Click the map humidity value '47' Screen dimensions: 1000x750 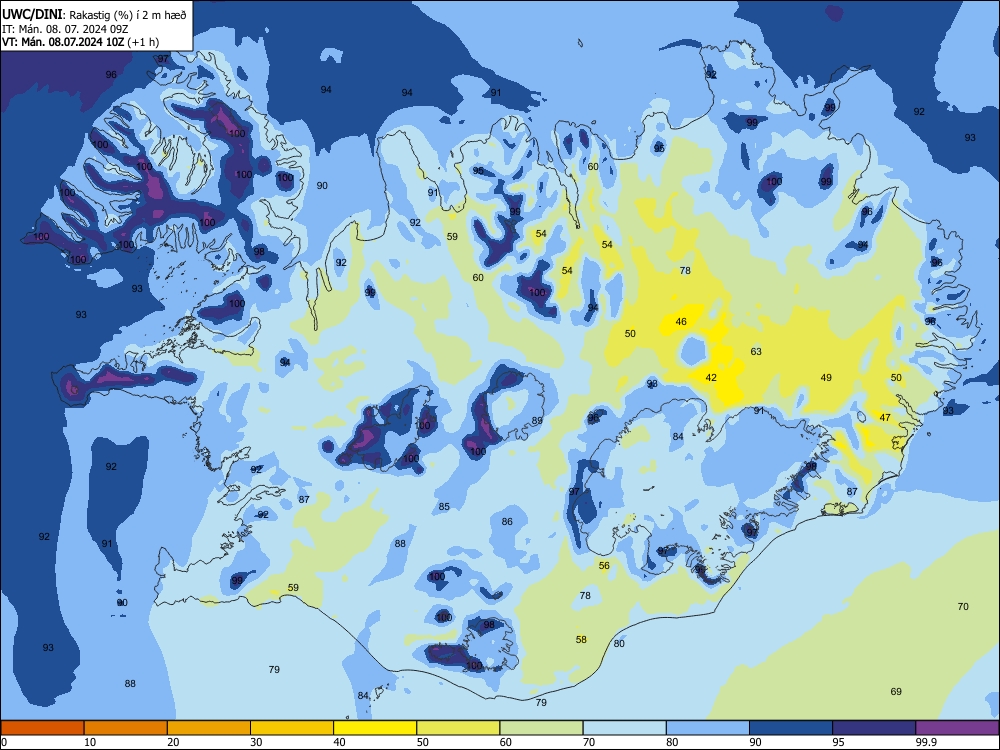[885, 418]
